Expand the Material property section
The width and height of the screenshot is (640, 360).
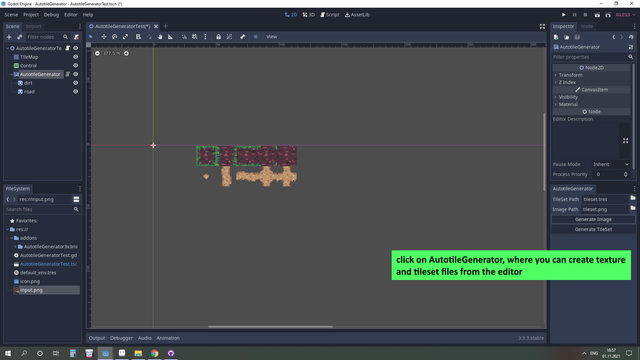(x=591, y=104)
